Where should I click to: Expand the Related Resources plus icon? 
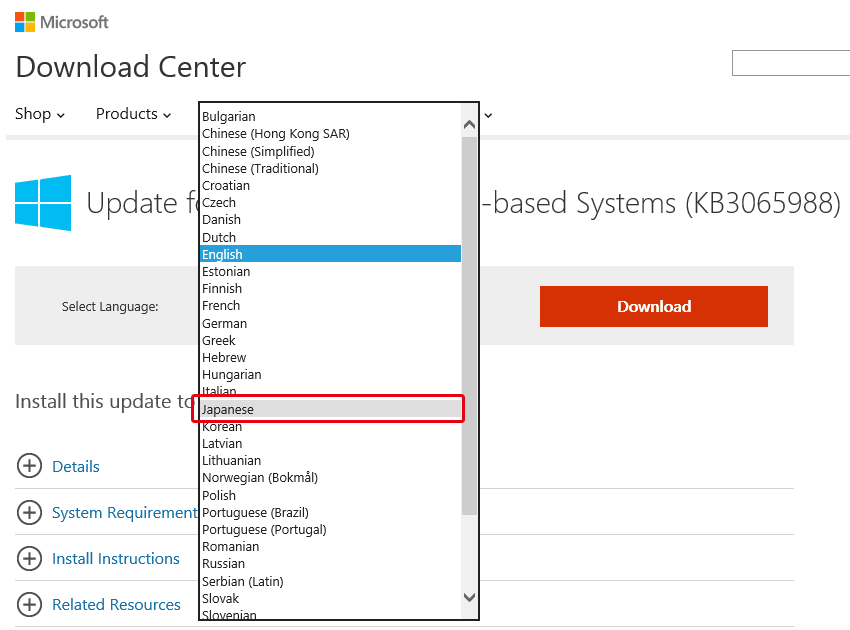pos(29,605)
